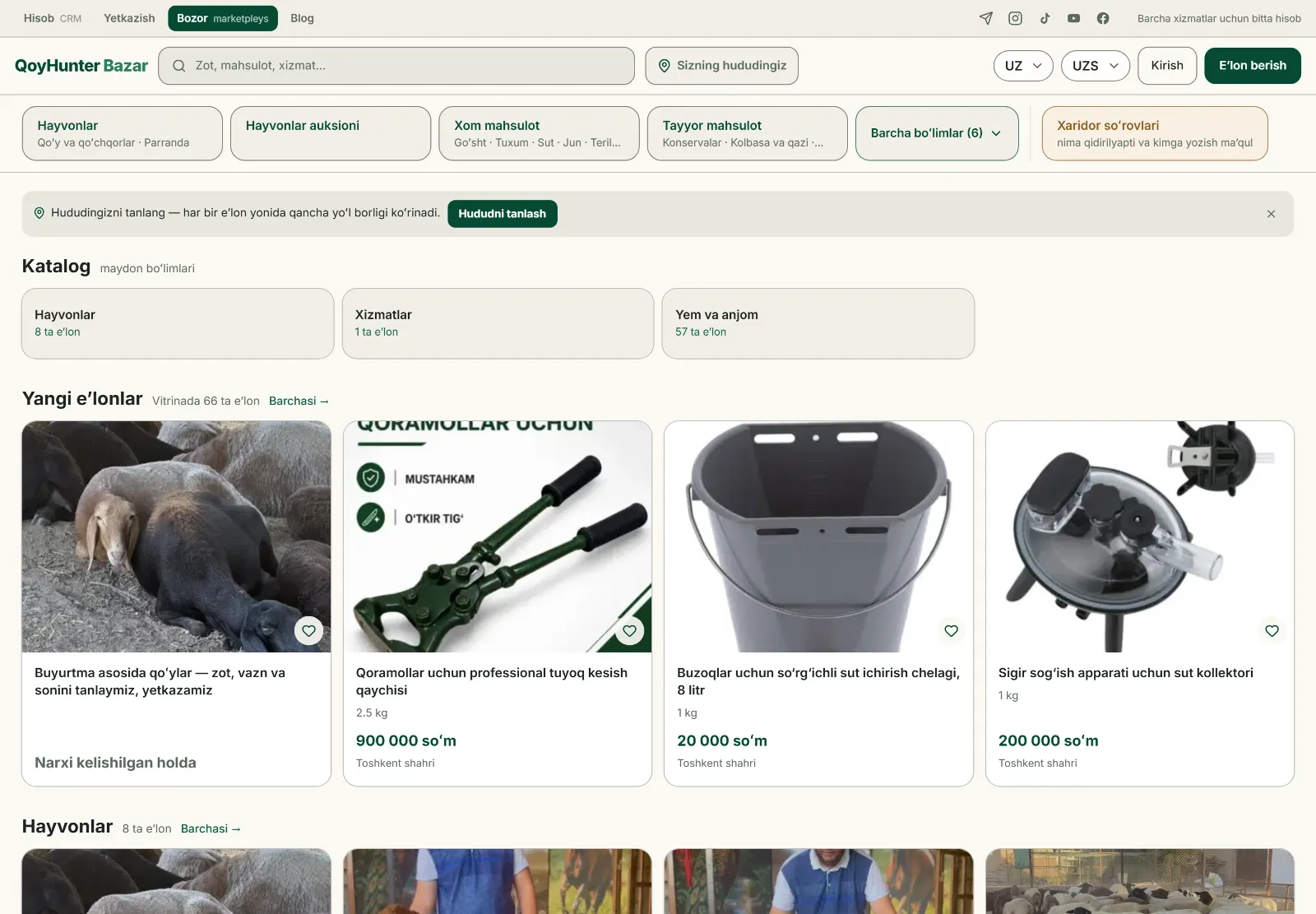The height and width of the screenshot is (914, 1316).
Task: Follow Barchasi link in Hayvonlar section
Action: (x=211, y=829)
